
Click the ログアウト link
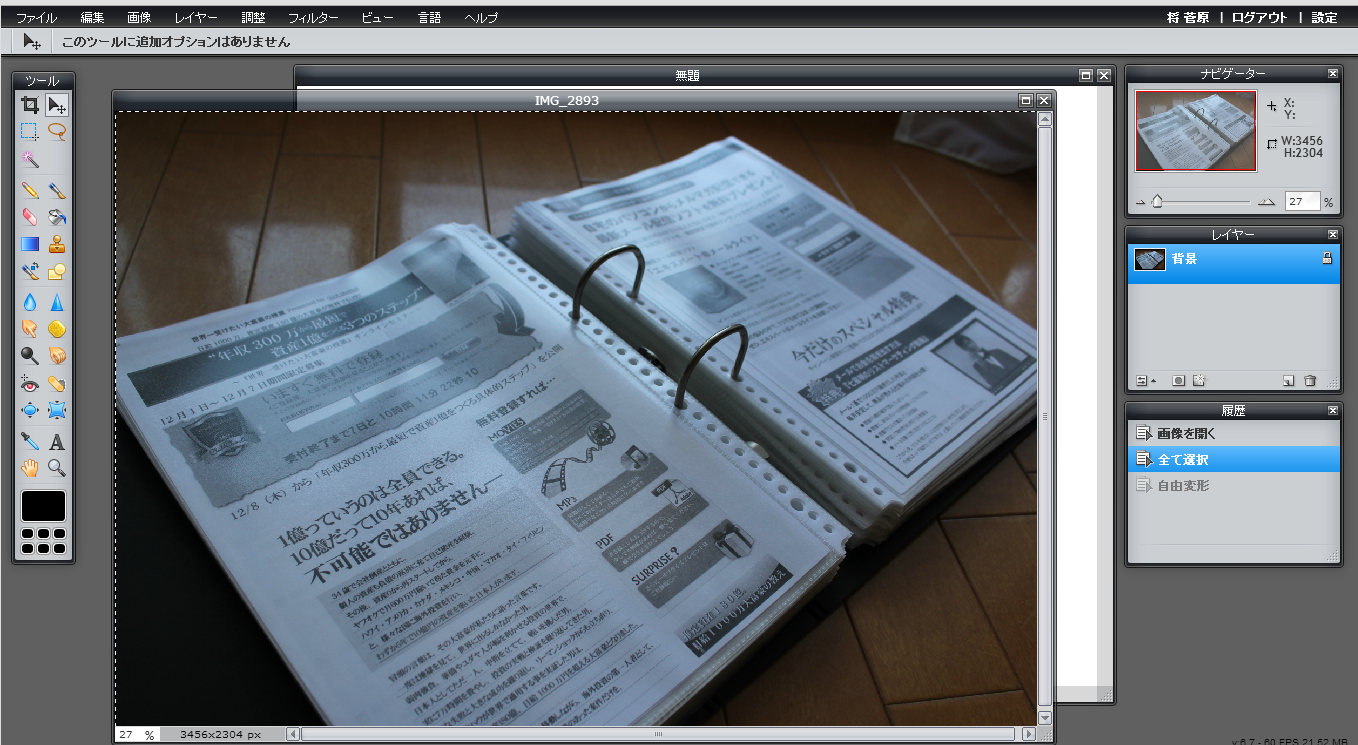pyautogui.click(x=1259, y=18)
